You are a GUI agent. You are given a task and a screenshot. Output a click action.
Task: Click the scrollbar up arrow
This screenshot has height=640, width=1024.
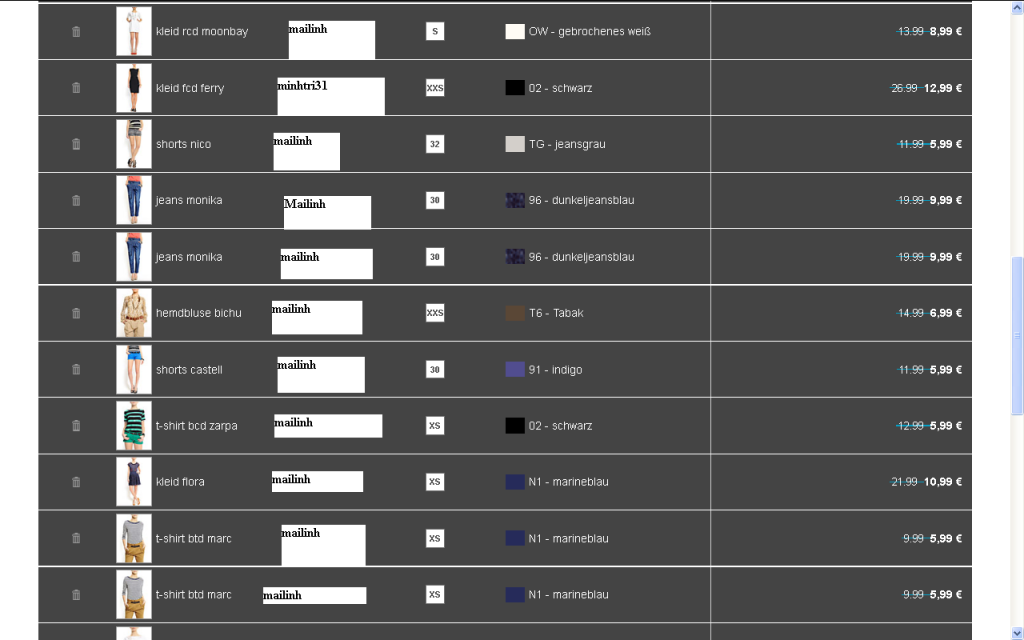point(1017,7)
